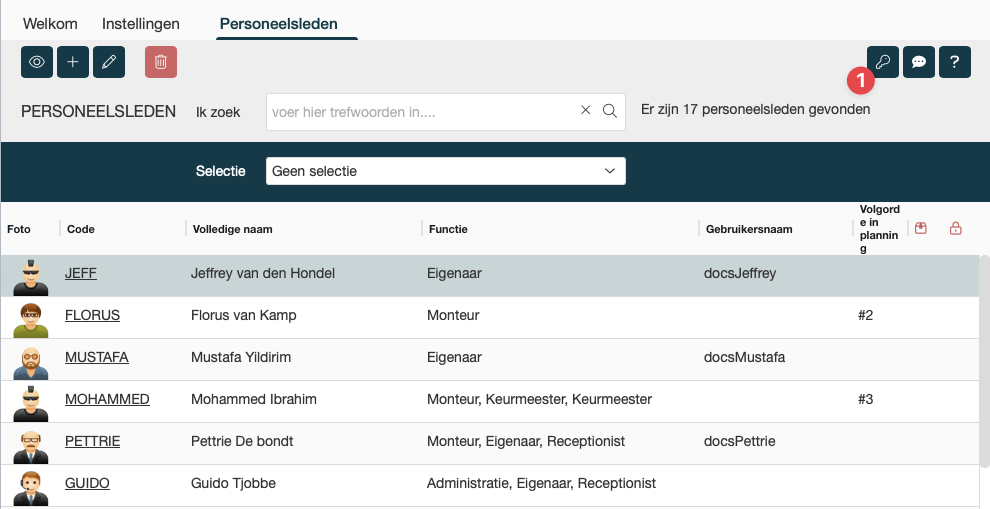Open the key permissions icon

(x=883, y=62)
